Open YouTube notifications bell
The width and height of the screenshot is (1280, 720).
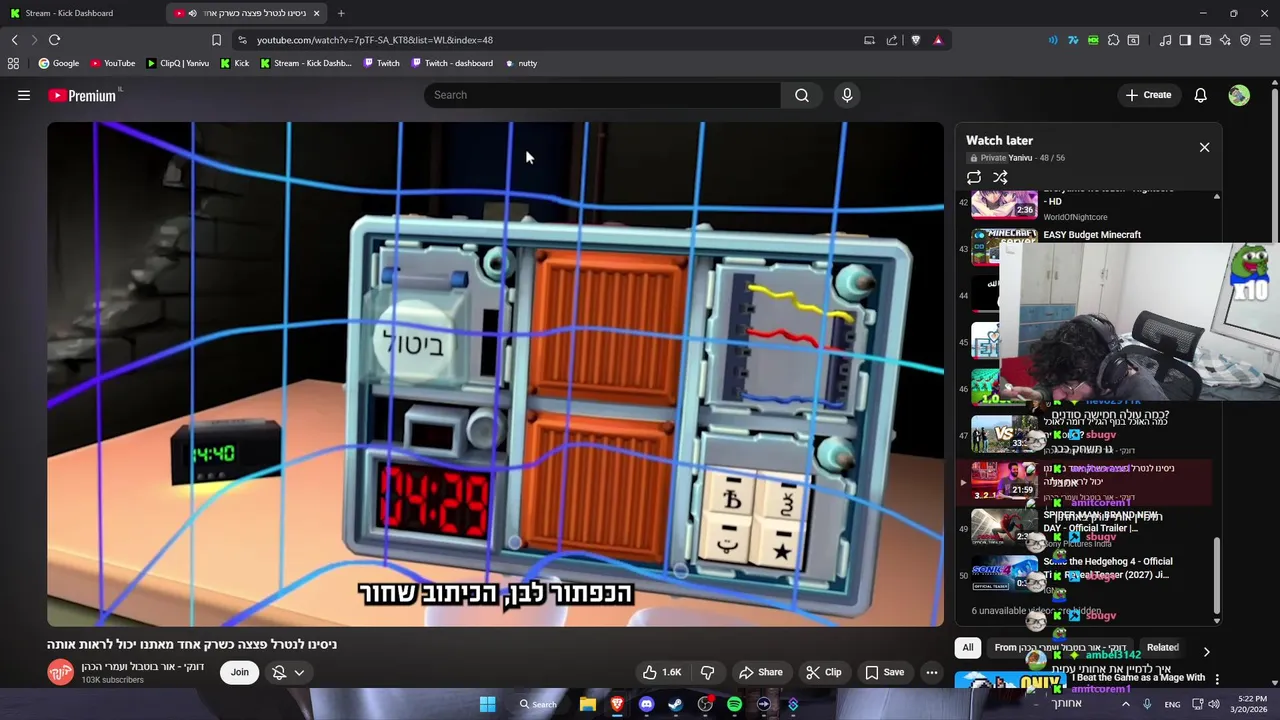pos(1200,95)
